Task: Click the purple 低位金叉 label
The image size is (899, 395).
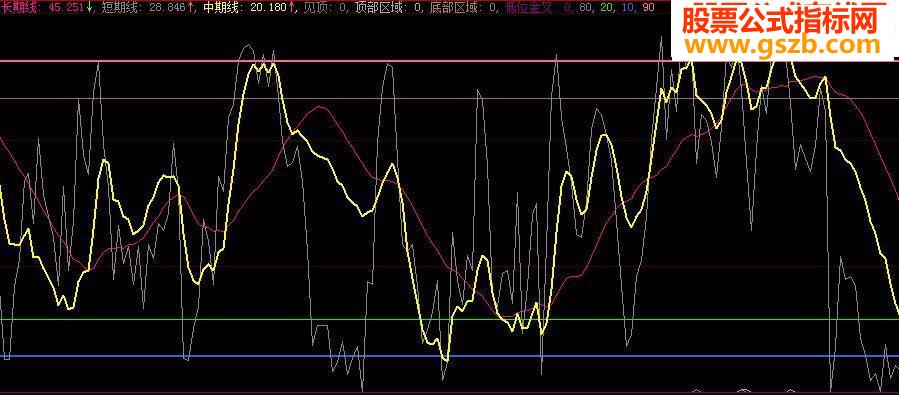Action: tap(529, 7)
